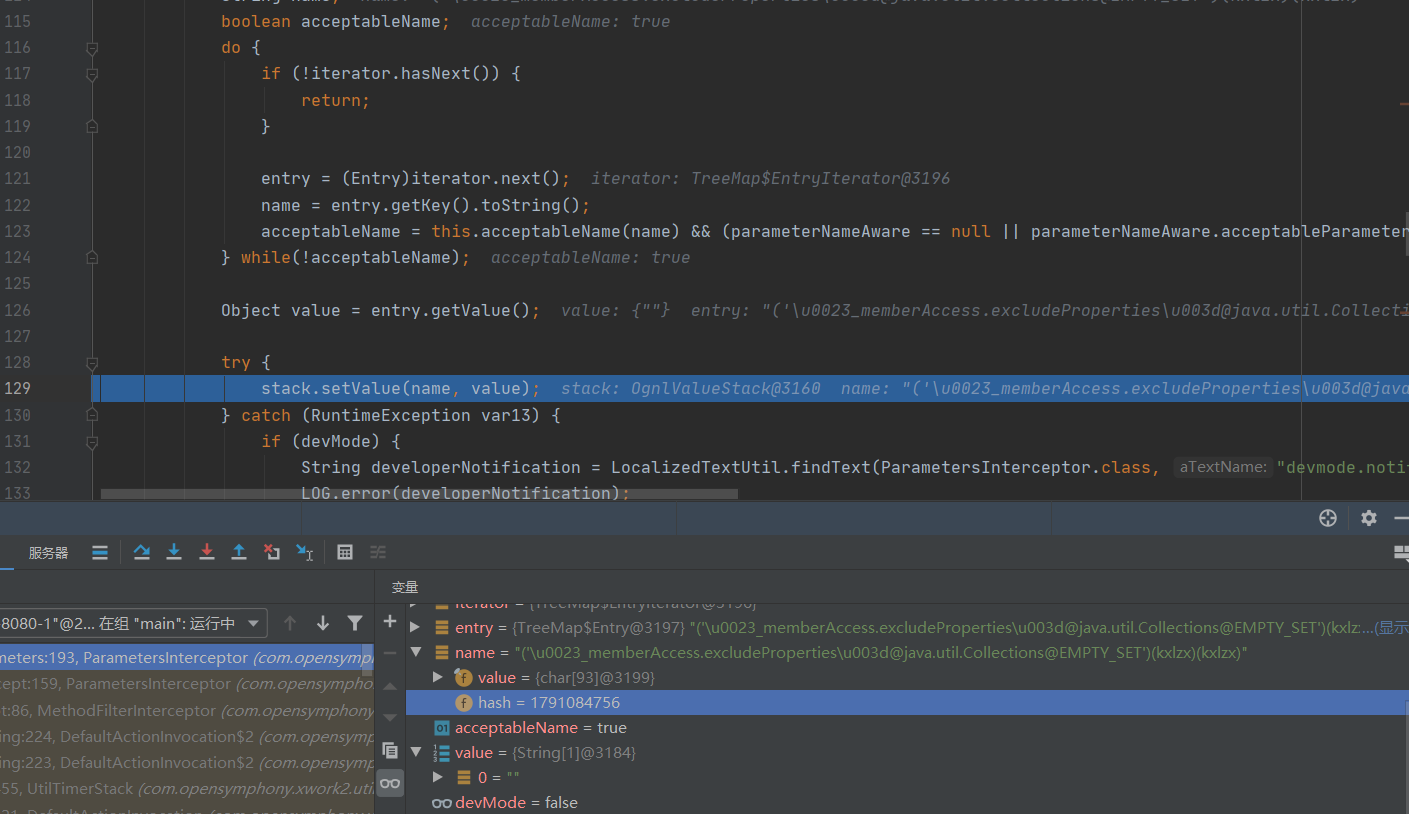Click the name = entry.getKey().toString() statement
The image size is (1409, 814).
point(425,205)
